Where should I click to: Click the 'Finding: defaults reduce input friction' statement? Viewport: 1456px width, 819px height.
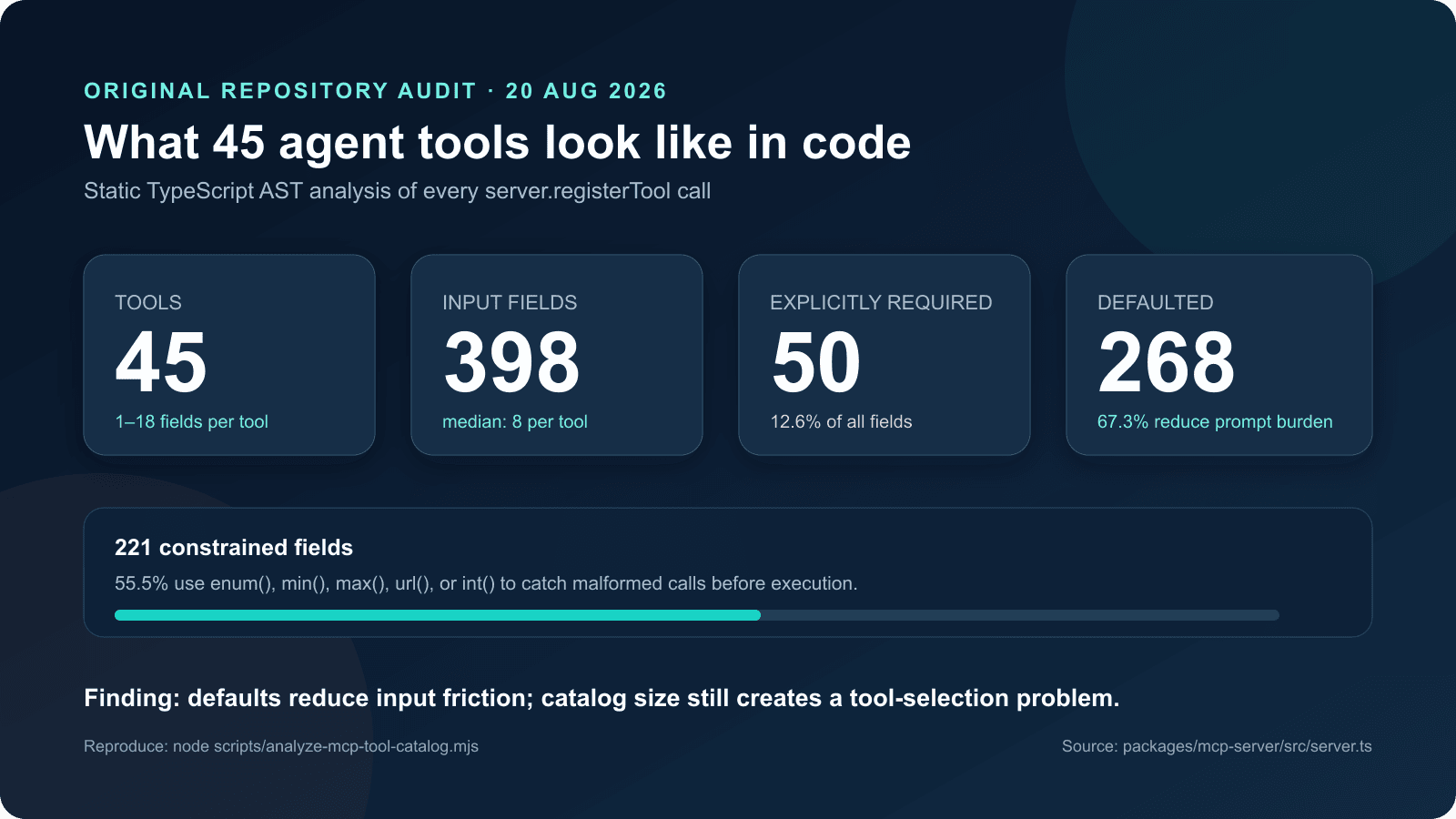[x=602, y=698]
